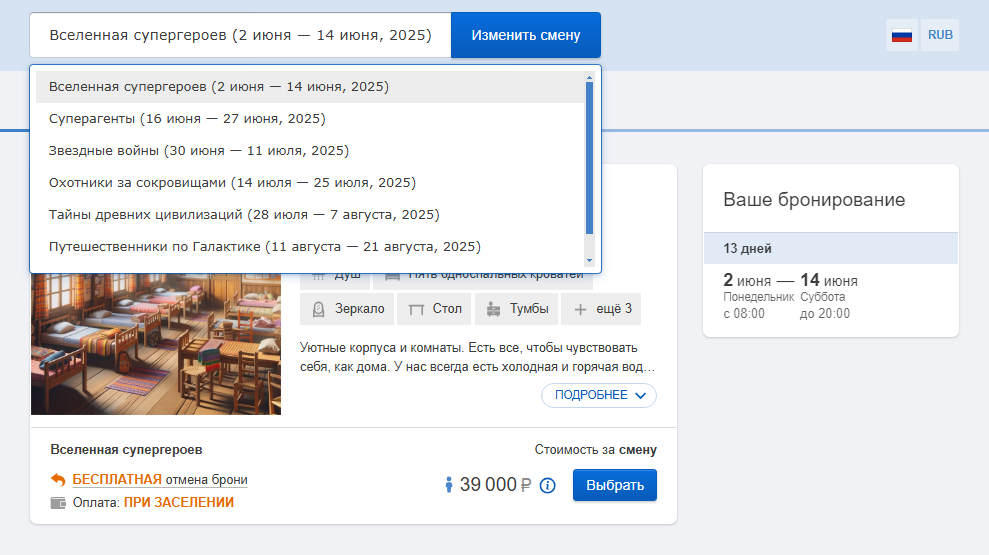
Task: Click the person icon beside price
Action: point(448,485)
